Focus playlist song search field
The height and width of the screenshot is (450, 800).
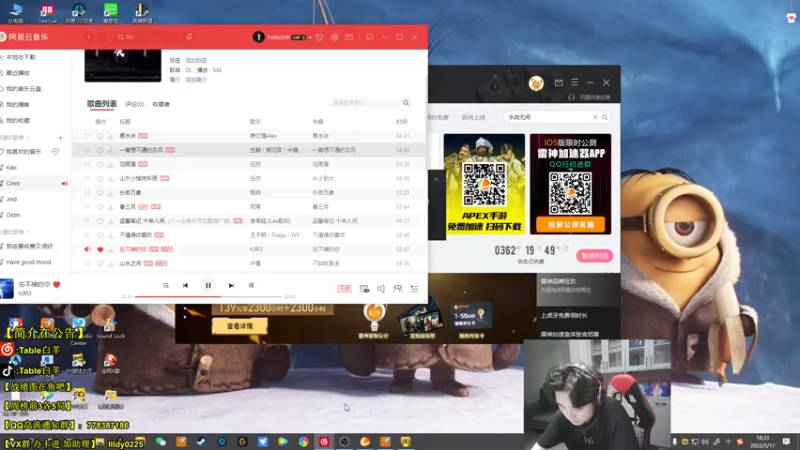370,103
